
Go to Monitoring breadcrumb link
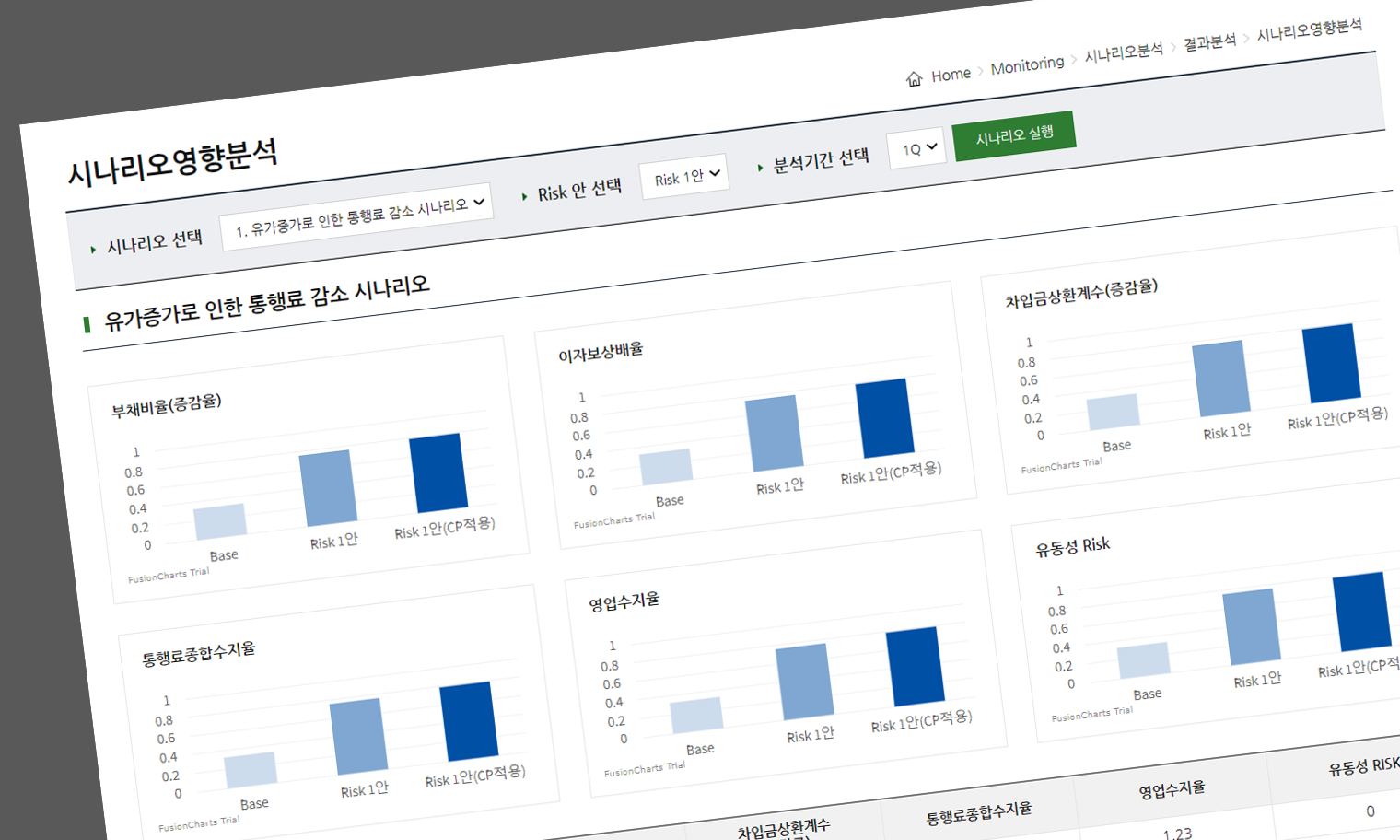coord(1027,65)
